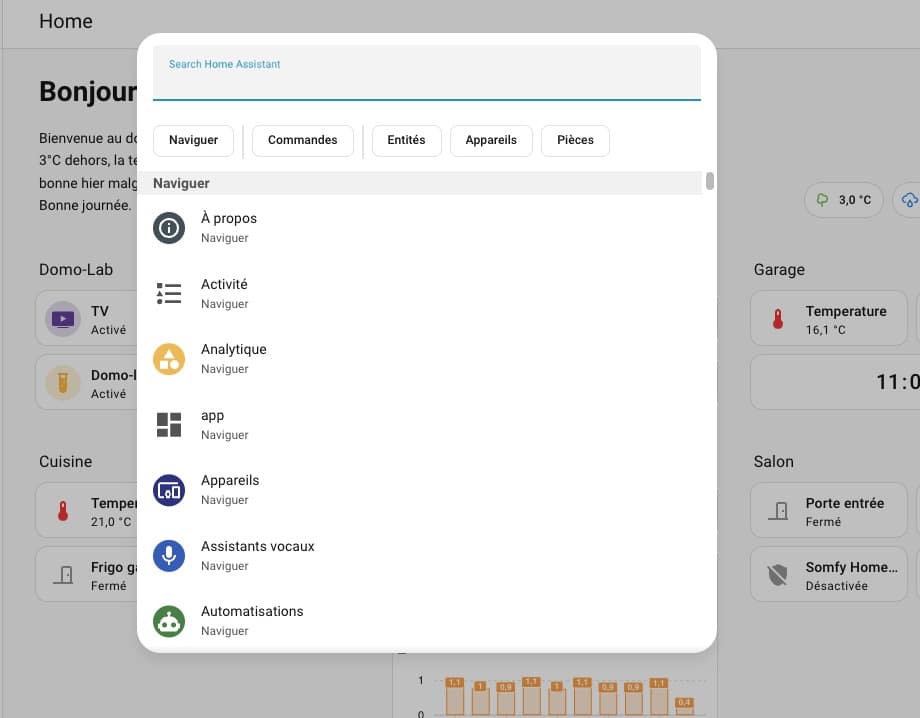Open the Activité list icon

[x=169, y=293]
